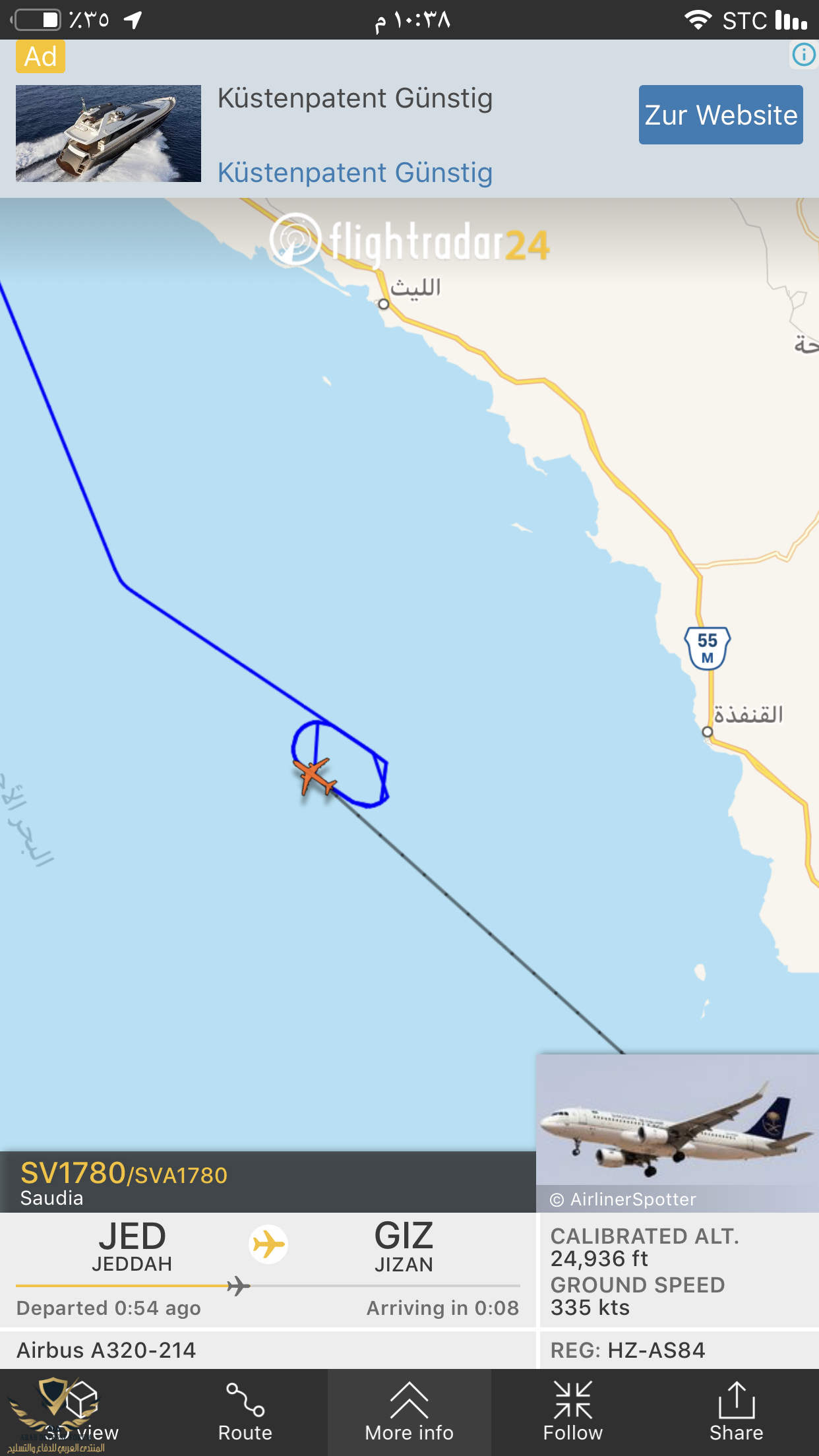Tap the Saudia aircraft photo
The height and width of the screenshot is (1456, 819).
(677, 1132)
